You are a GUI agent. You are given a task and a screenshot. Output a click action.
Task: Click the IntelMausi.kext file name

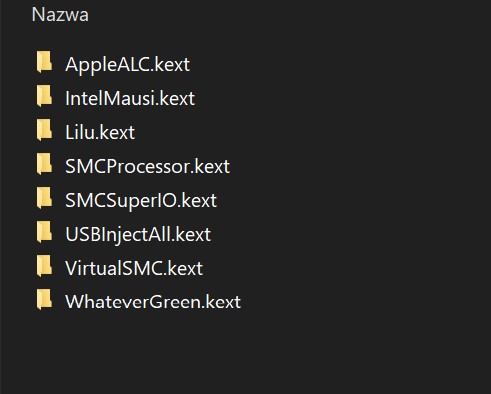pyautogui.click(x=130, y=98)
